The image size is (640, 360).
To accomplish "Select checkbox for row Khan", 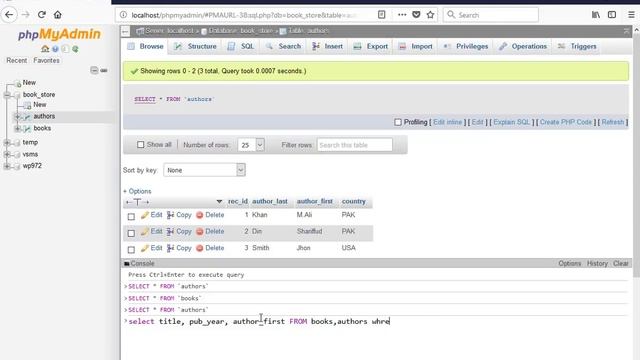I will click(x=131, y=216).
